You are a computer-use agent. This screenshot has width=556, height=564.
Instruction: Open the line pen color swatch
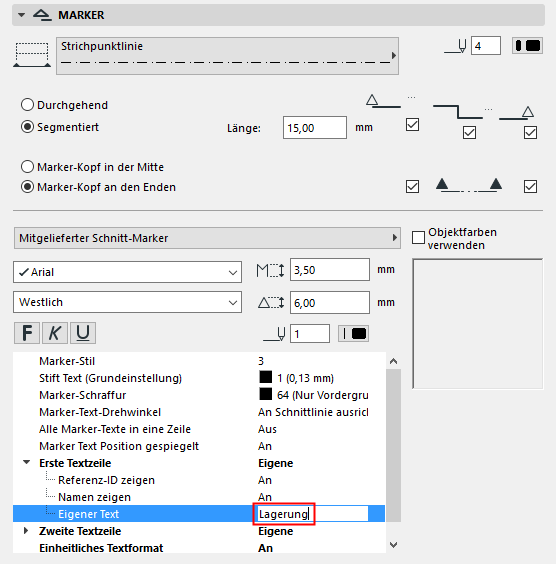(x=528, y=46)
